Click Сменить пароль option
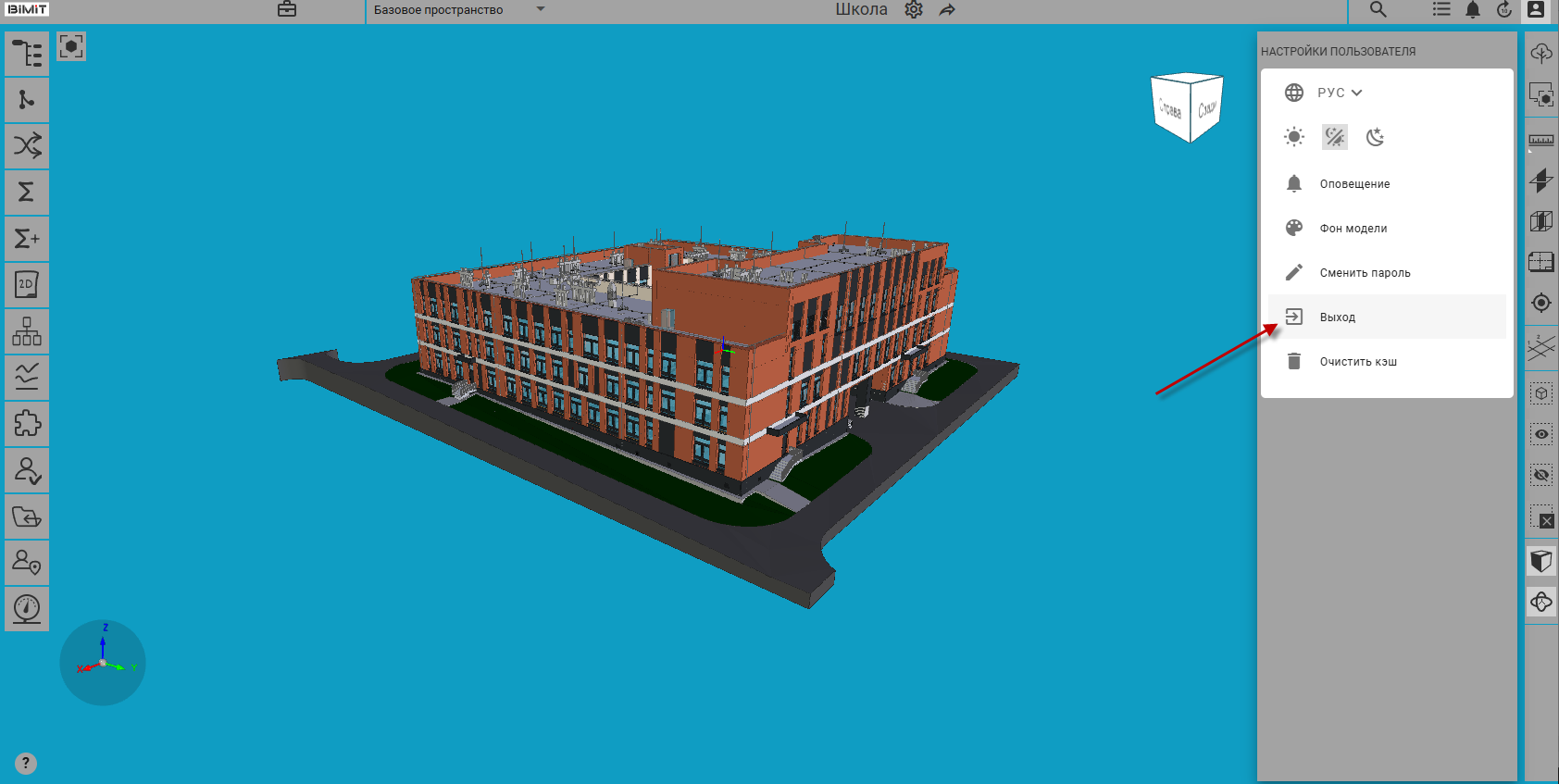The height and width of the screenshot is (784, 1559). pyautogui.click(x=1365, y=272)
